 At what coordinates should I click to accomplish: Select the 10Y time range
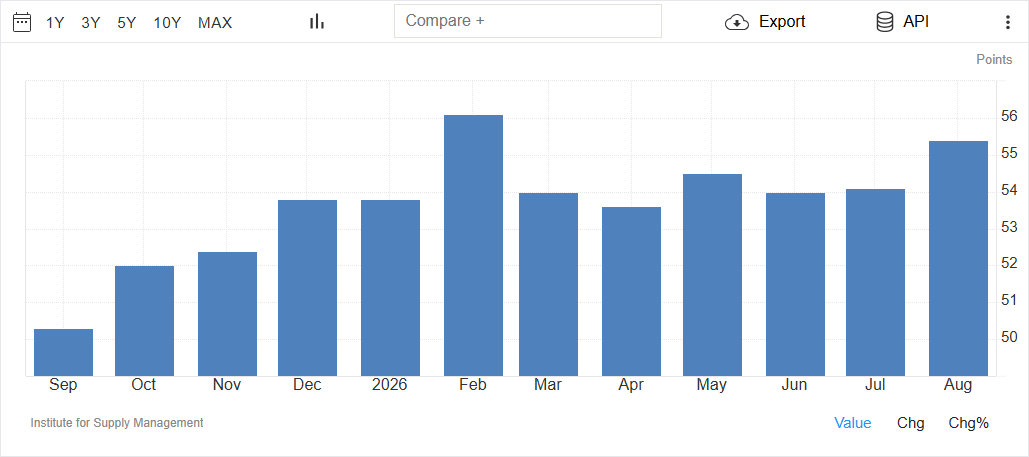[167, 23]
